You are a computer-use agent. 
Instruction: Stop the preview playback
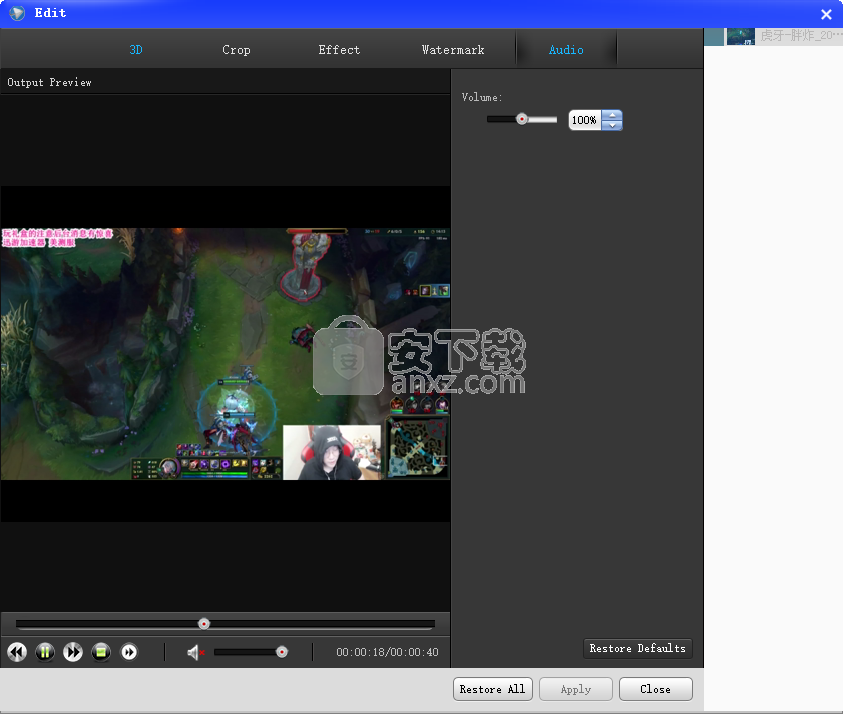point(101,652)
